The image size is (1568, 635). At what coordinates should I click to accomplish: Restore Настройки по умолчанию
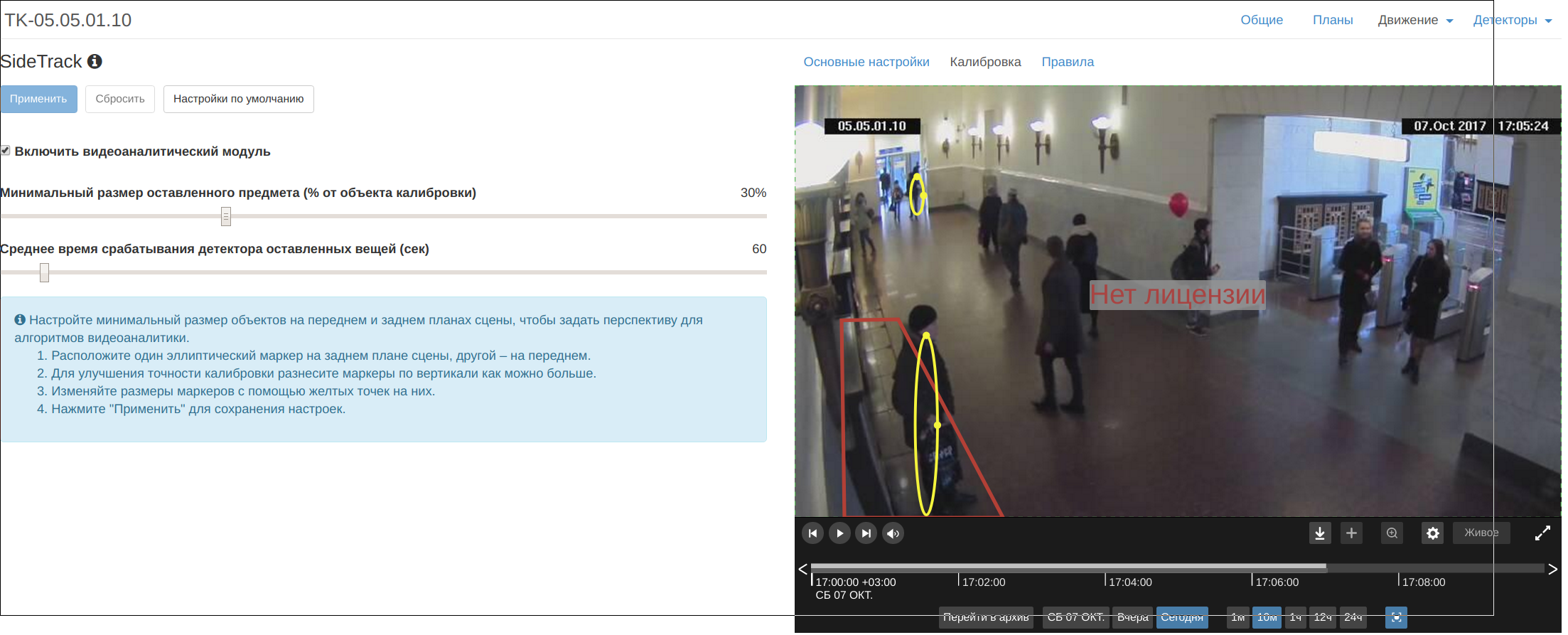[x=239, y=99]
